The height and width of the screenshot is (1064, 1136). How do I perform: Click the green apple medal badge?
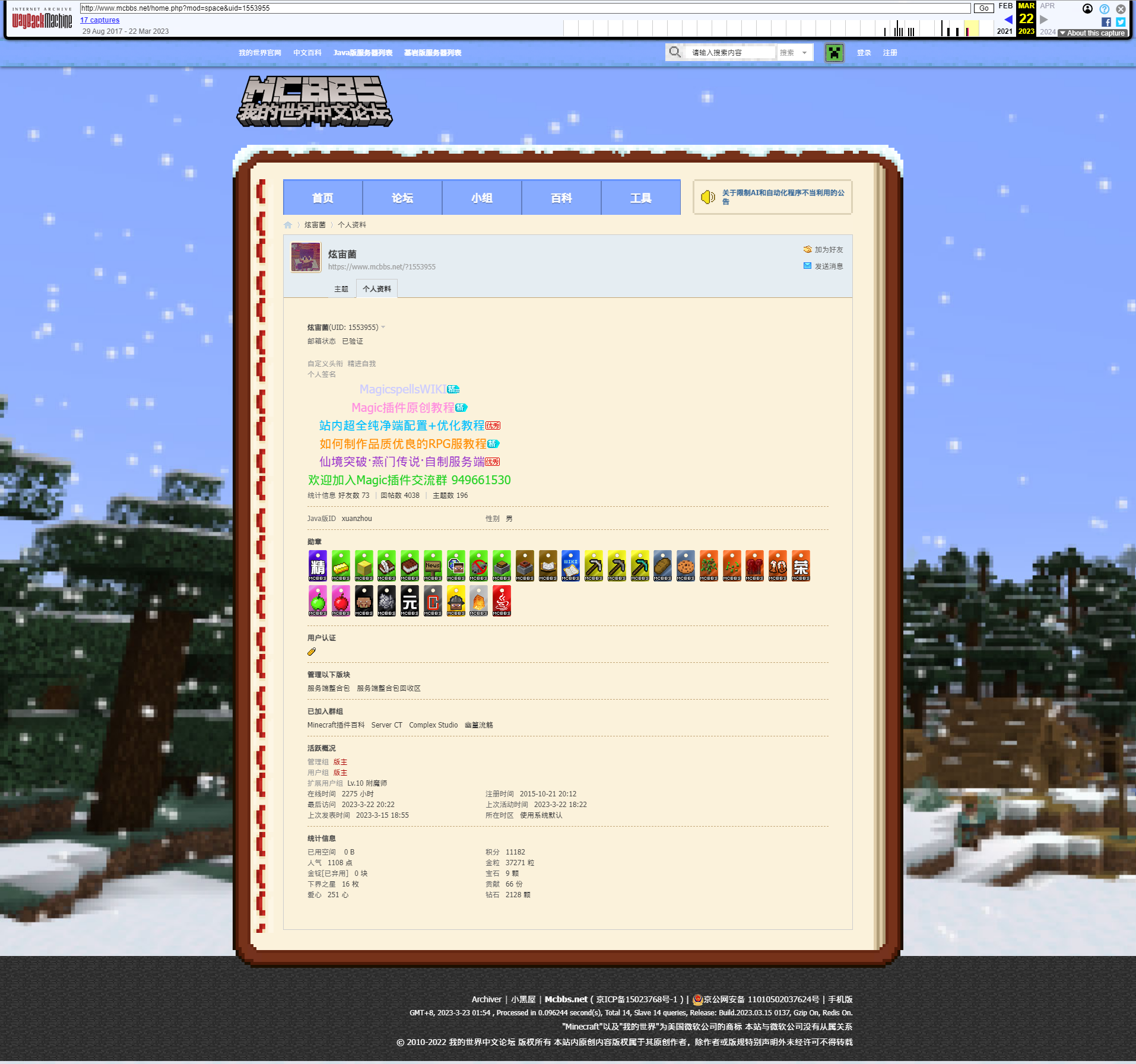pyautogui.click(x=318, y=601)
